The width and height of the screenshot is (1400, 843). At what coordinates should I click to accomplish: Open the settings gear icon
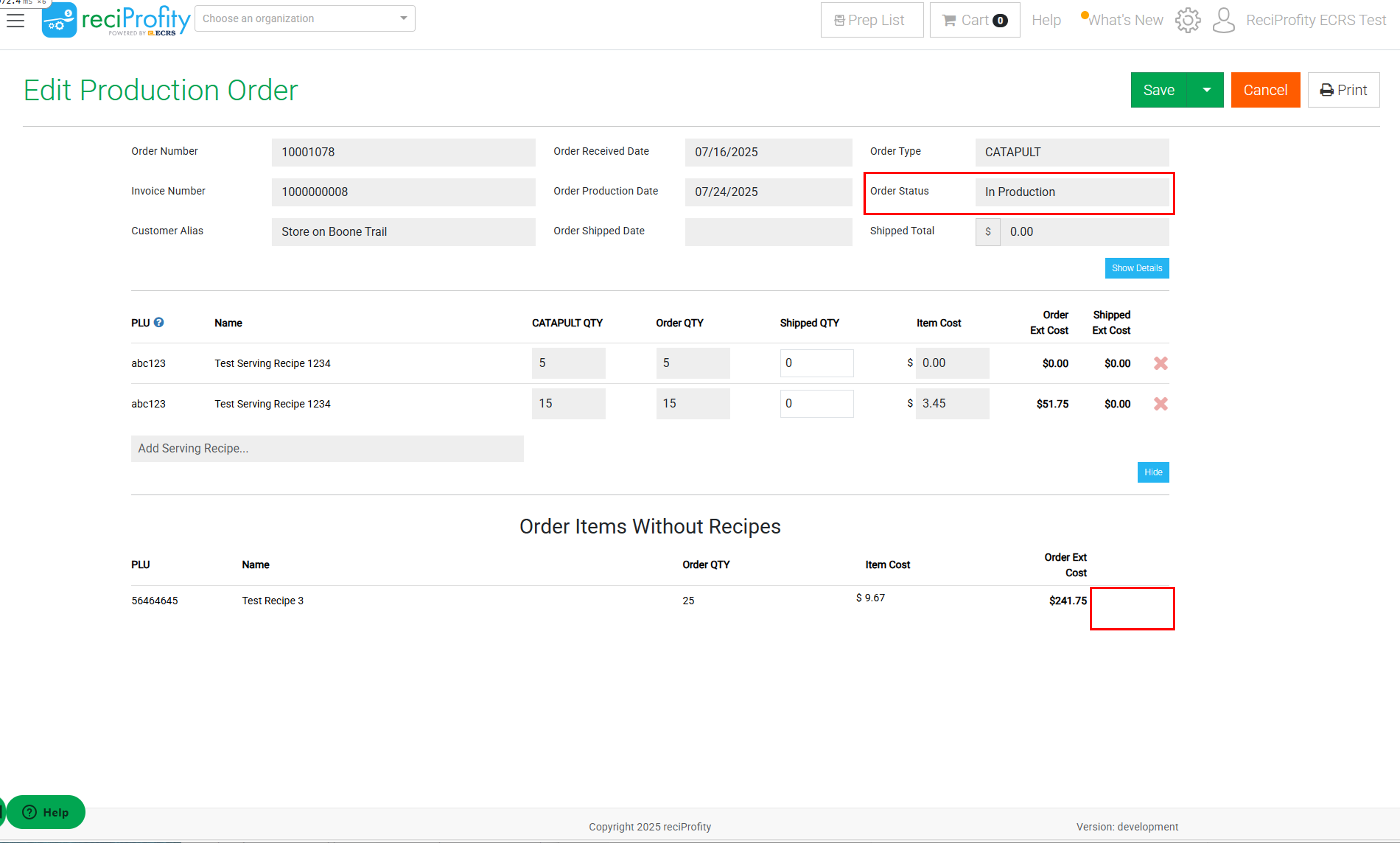(1187, 20)
